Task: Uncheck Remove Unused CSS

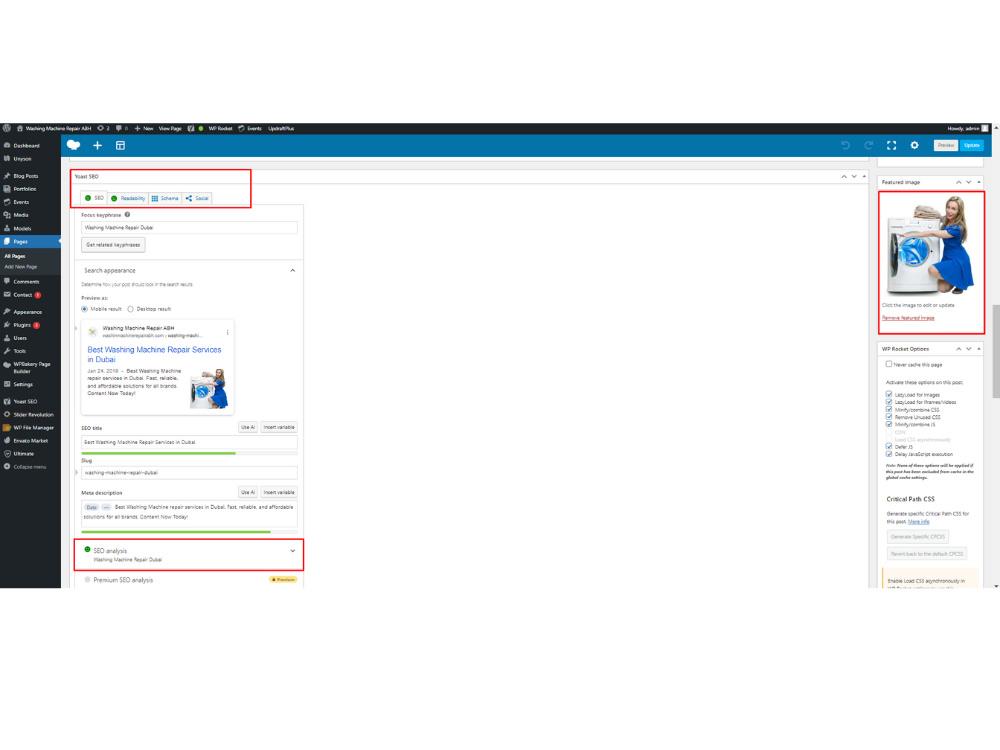Action: [888, 417]
